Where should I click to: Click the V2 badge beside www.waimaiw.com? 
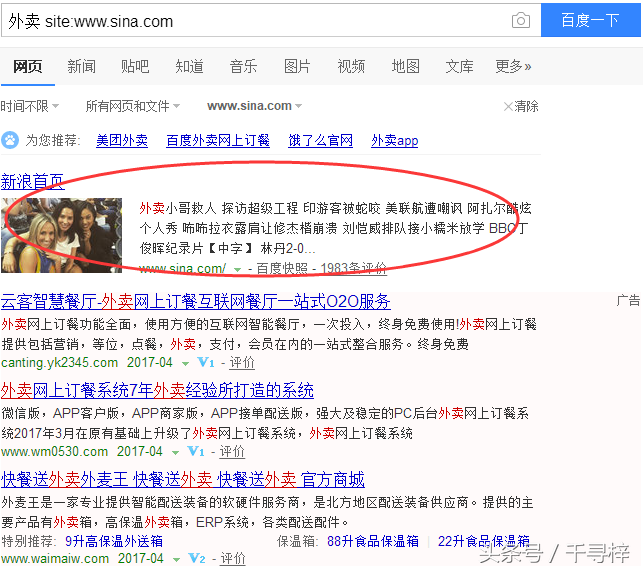pyautogui.click(x=197, y=558)
